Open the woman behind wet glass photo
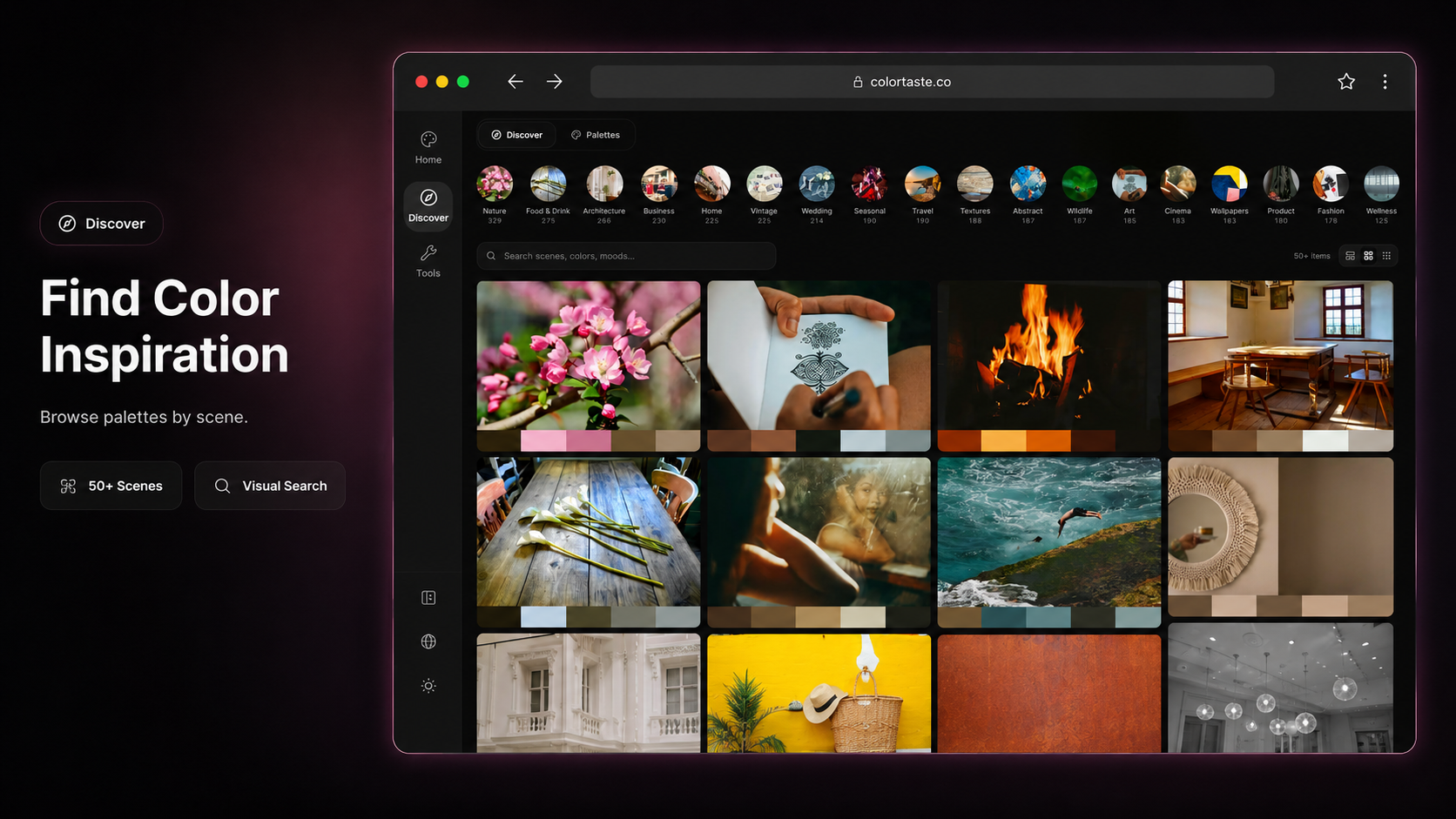 click(819, 532)
